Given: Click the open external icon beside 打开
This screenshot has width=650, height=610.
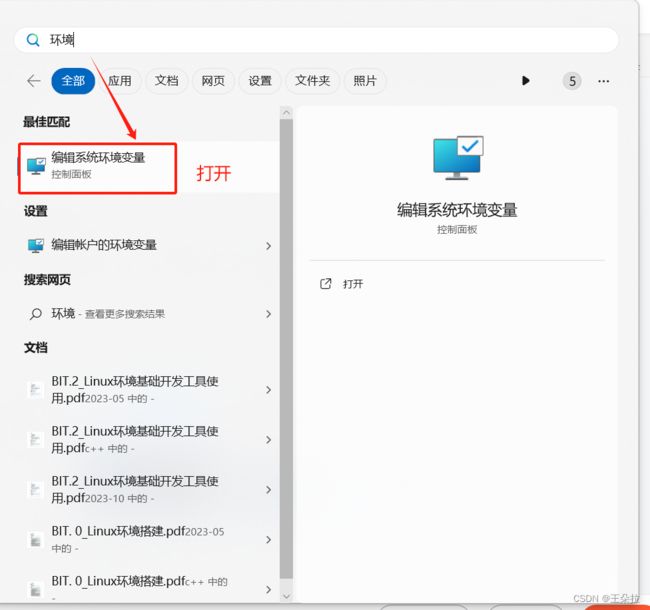Looking at the screenshot, I should [326, 284].
